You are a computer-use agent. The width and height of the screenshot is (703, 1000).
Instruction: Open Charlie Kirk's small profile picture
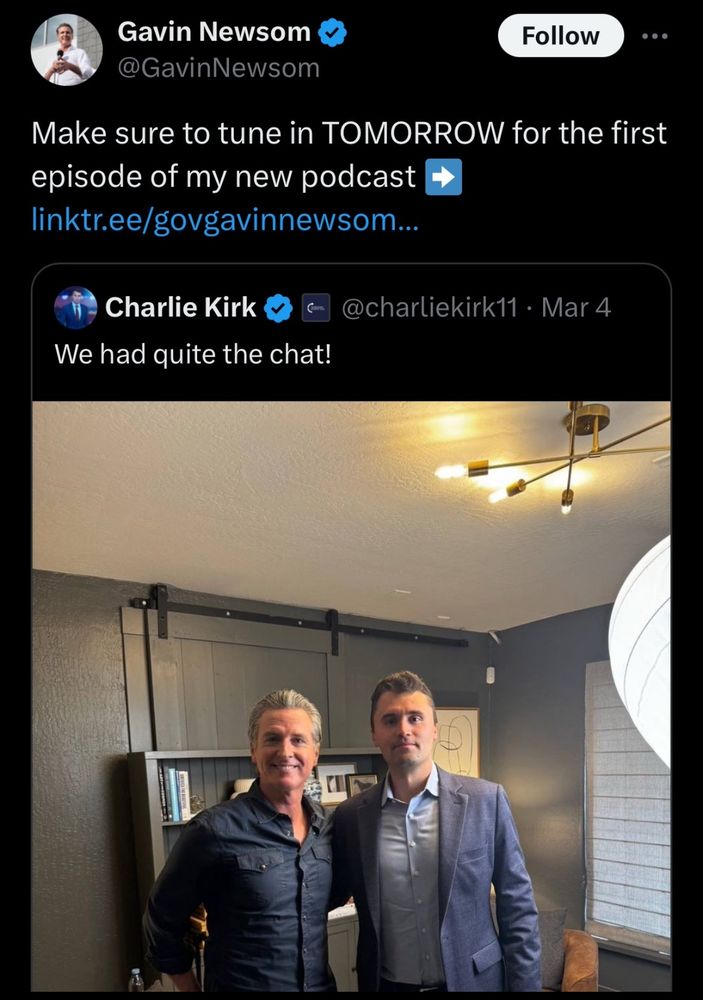click(75, 307)
